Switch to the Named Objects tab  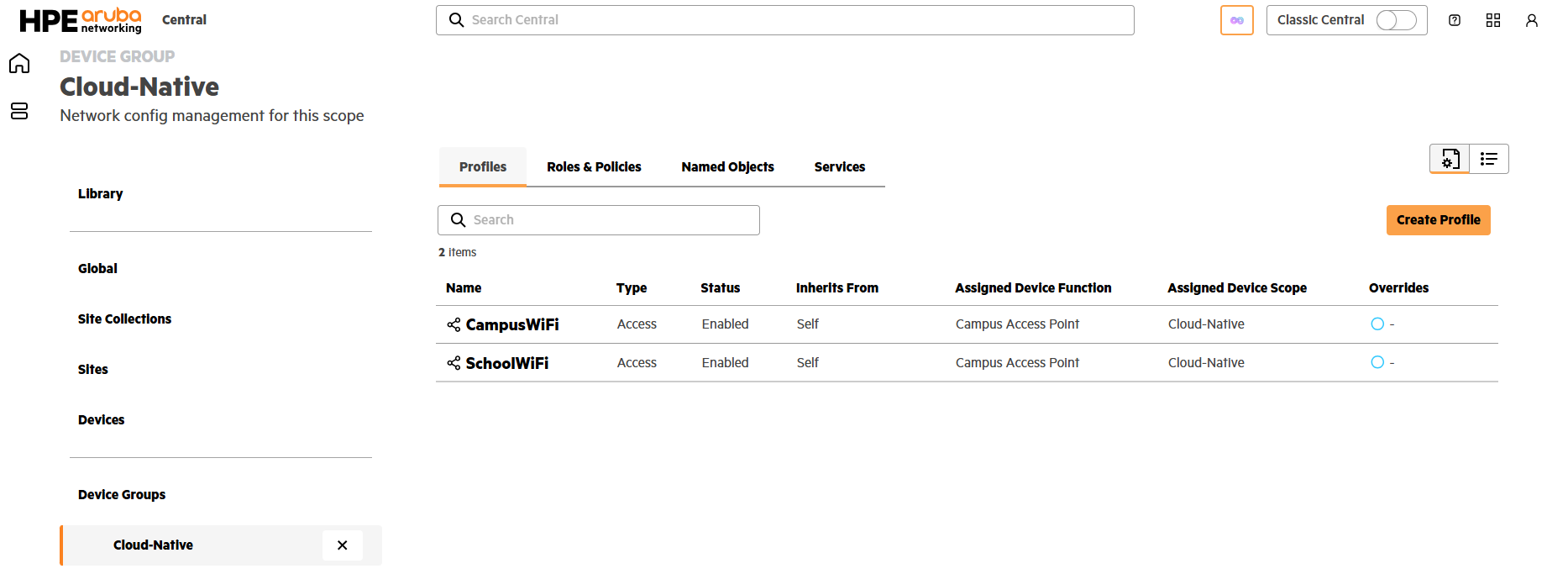[727, 167]
